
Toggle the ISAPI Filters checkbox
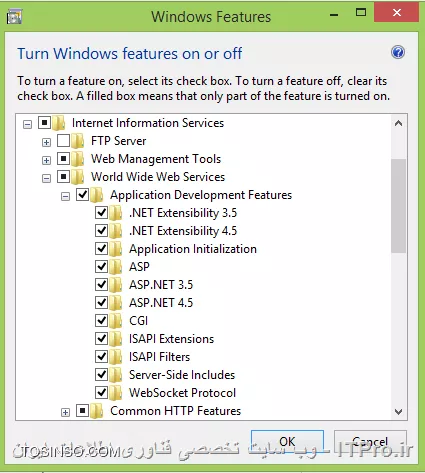tap(101, 357)
